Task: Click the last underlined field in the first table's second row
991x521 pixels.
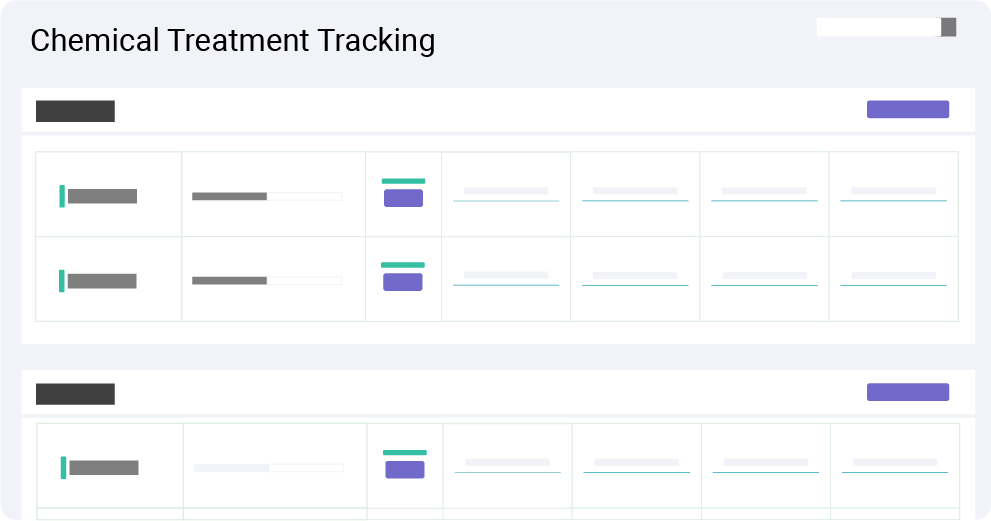Action: (x=894, y=279)
